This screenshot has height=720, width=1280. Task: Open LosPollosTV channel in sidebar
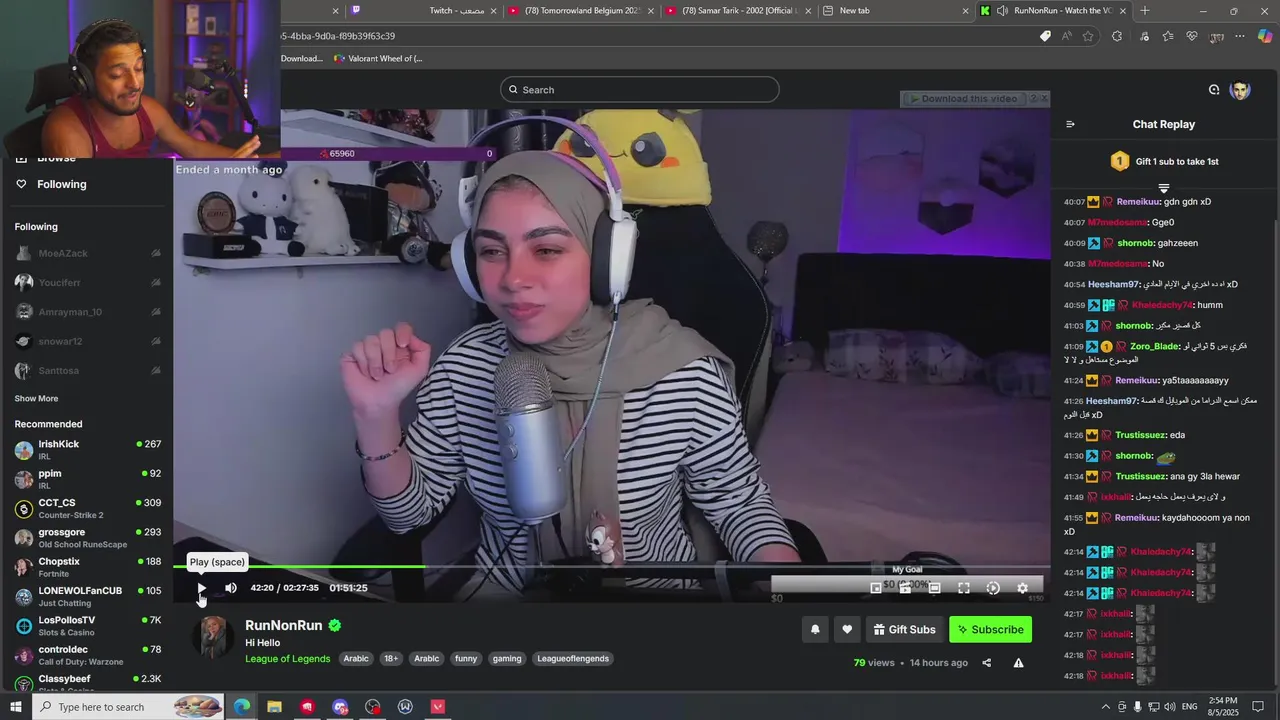87,625
